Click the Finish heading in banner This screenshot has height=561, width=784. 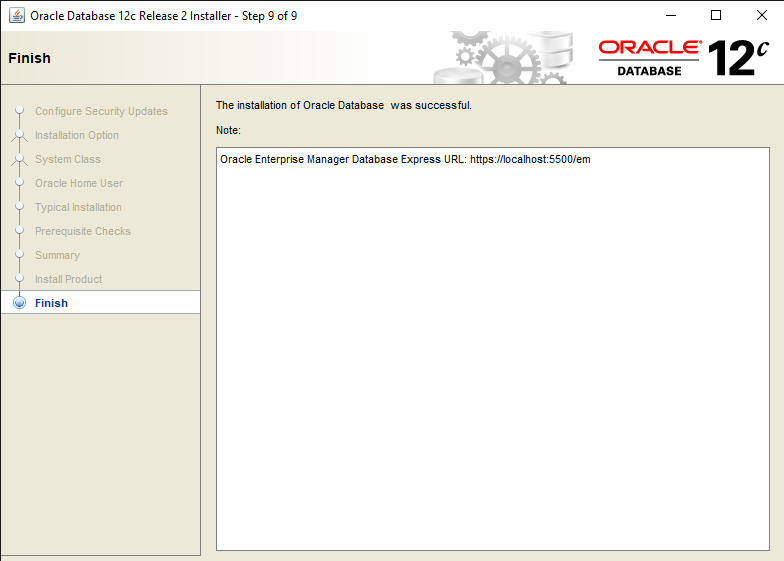coord(30,58)
